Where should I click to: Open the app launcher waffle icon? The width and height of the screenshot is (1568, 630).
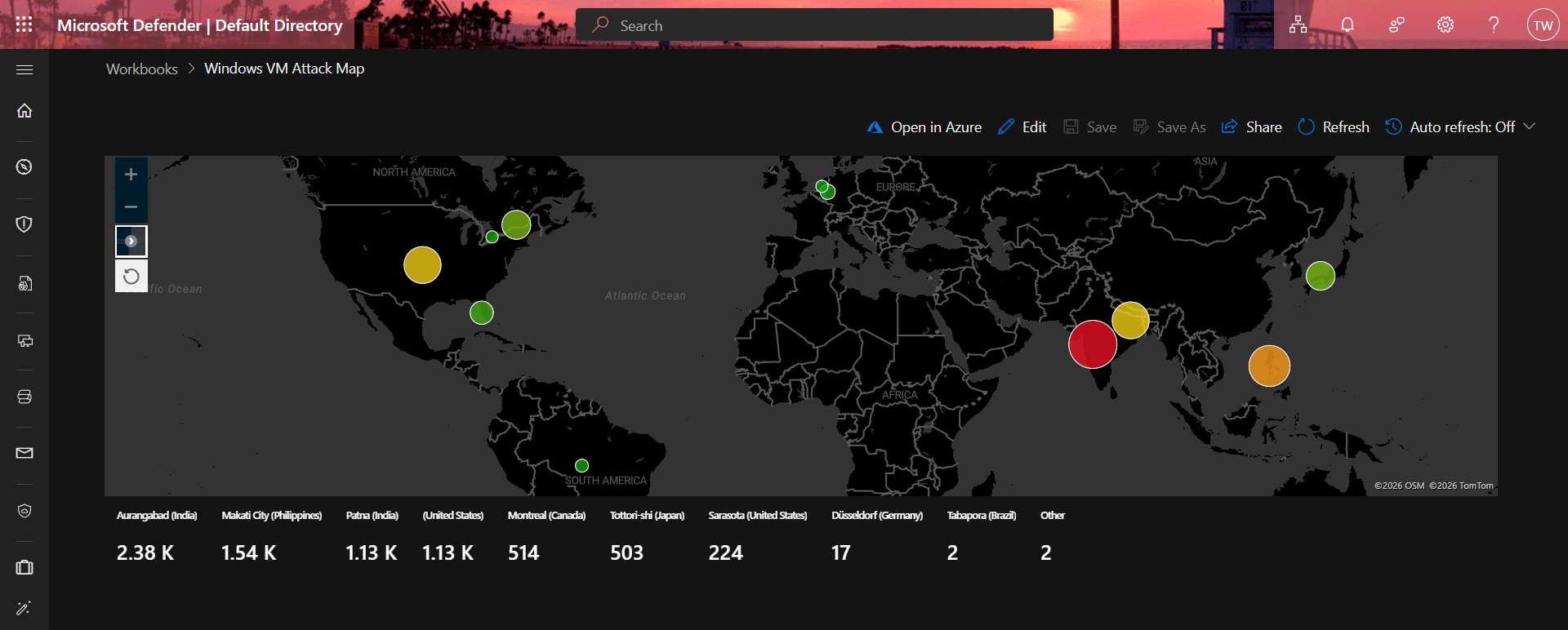point(24,24)
